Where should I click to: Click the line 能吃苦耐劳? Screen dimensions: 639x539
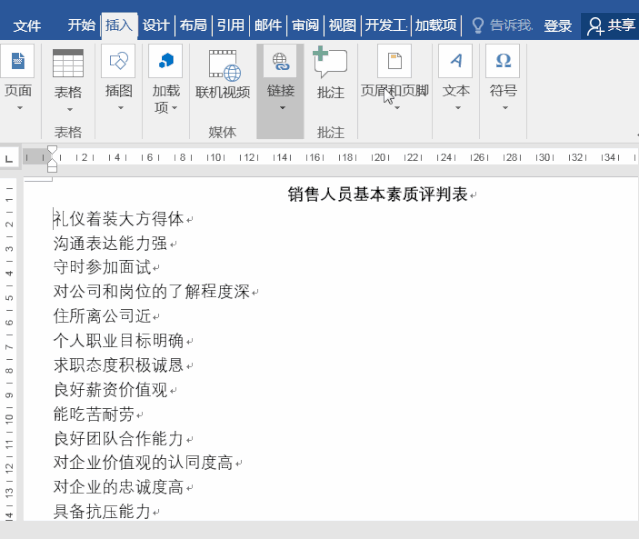pyautogui.click(x=94, y=414)
